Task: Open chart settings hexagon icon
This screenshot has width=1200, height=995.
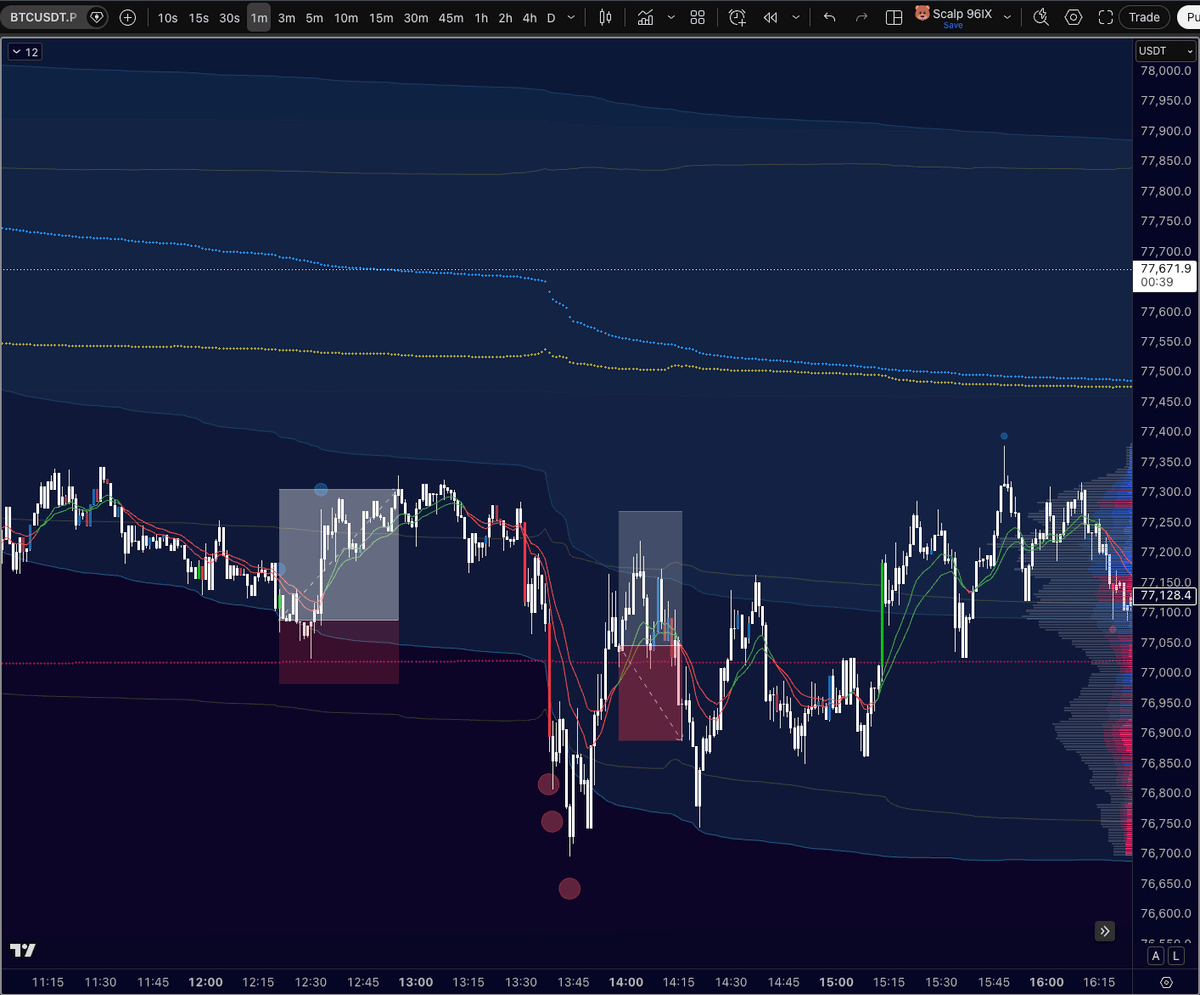Action: (1073, 17)
